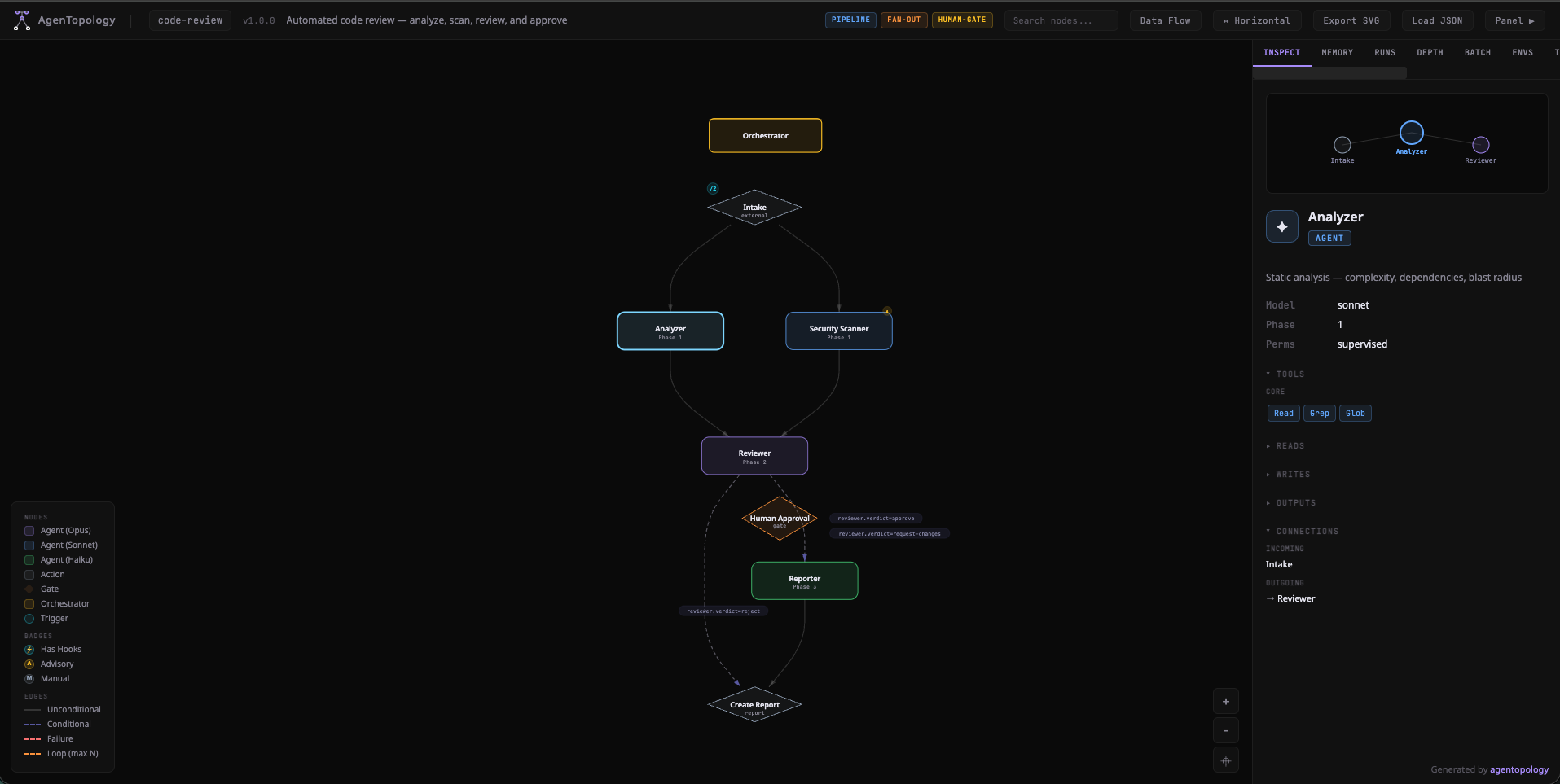Open incoming connection Intake link
The height and width of the screenshot is (784, 1560).
click(1279, 565)
